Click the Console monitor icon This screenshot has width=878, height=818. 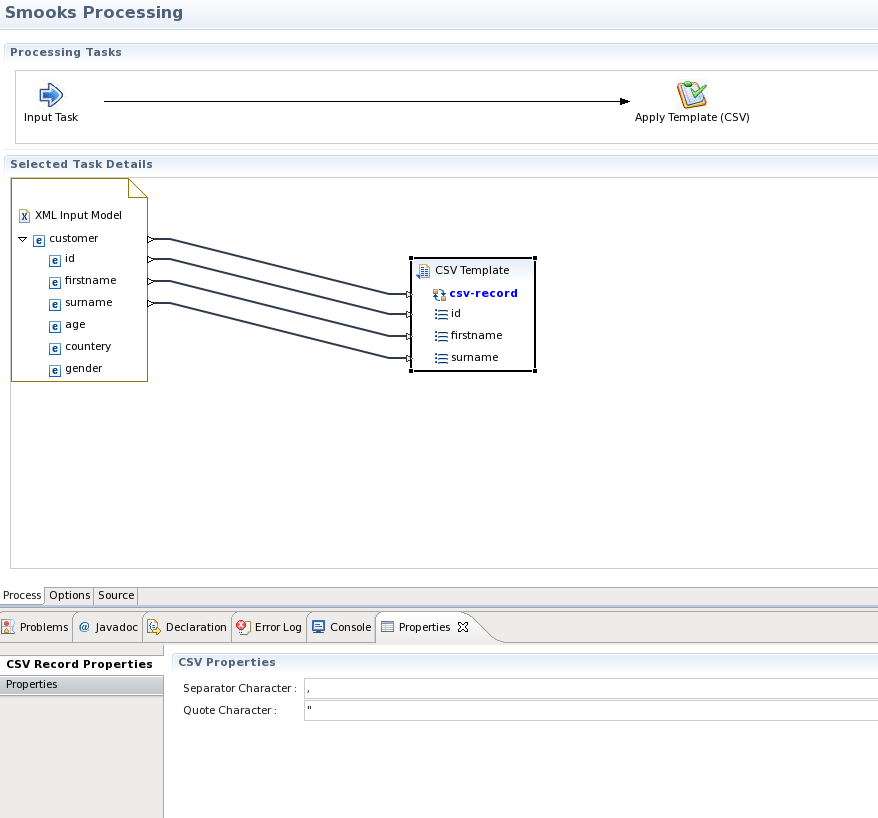click(x=319, y=627)
